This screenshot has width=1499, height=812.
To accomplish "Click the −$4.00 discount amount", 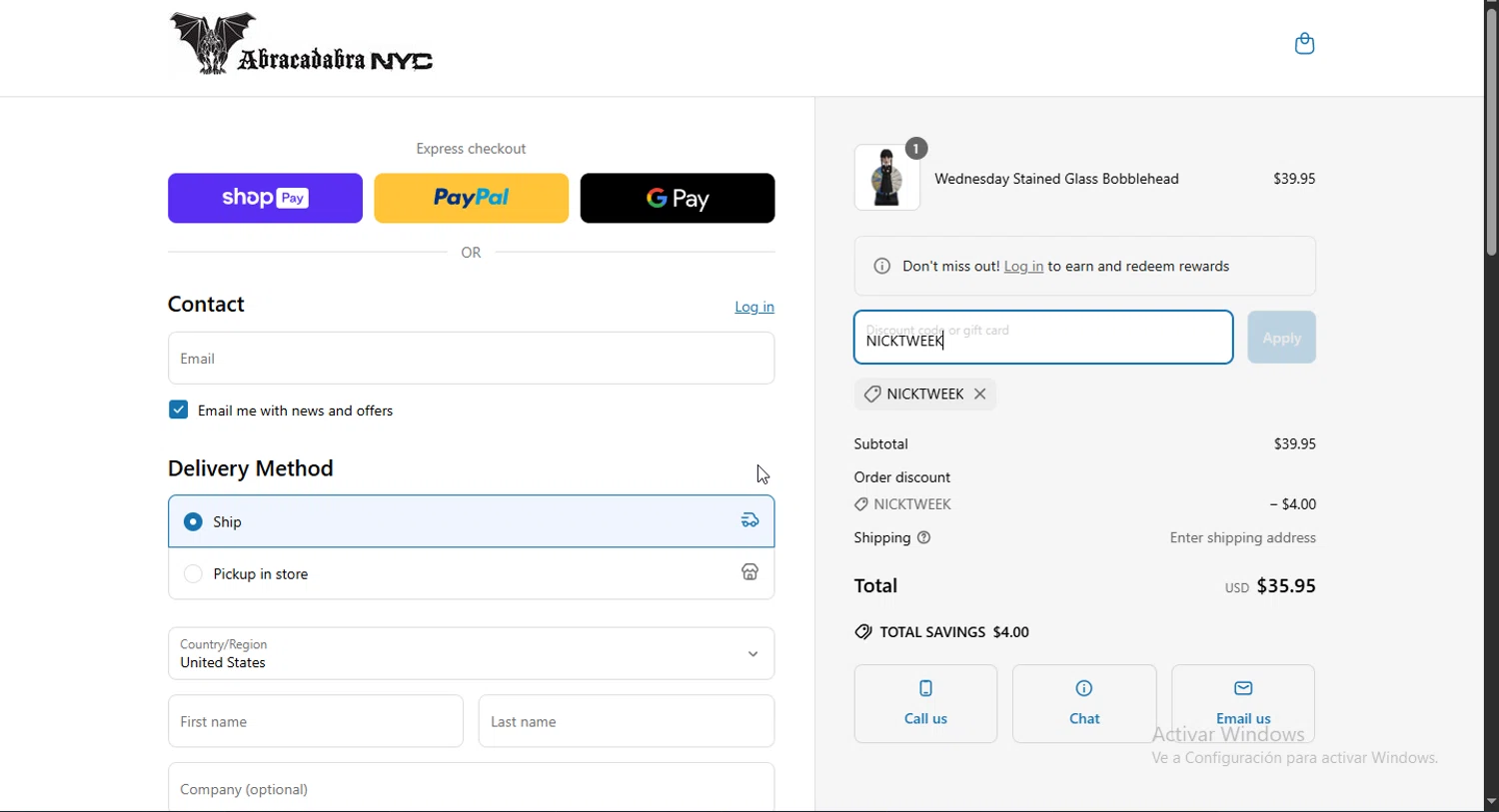I will [x=1292, y=505].
